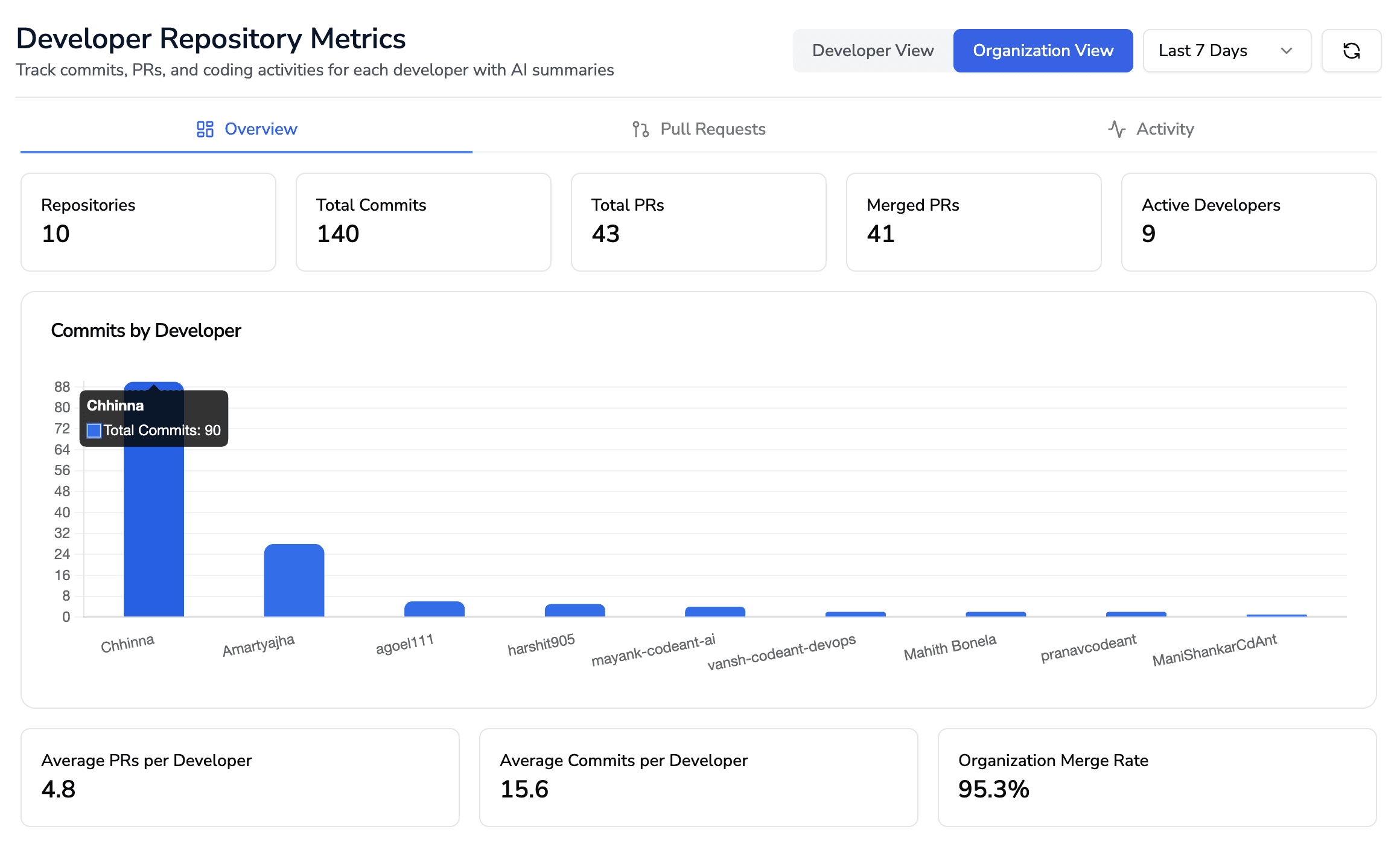Click the Pull Requests branch icon
The width and height of the screenshot is (1400, 850).
point(640,129)
